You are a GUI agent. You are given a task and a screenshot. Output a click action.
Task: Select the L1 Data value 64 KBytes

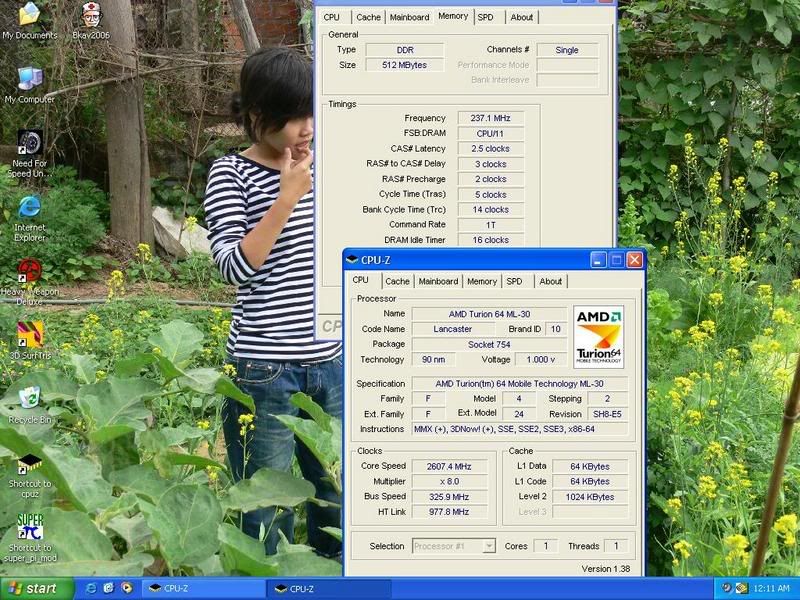(x=590, y=466)
